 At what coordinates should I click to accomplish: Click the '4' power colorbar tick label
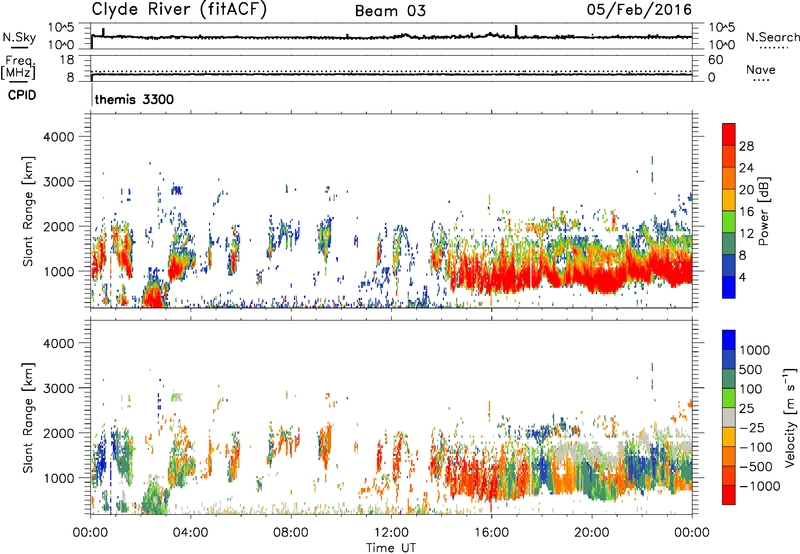click(x=742, y=278)
